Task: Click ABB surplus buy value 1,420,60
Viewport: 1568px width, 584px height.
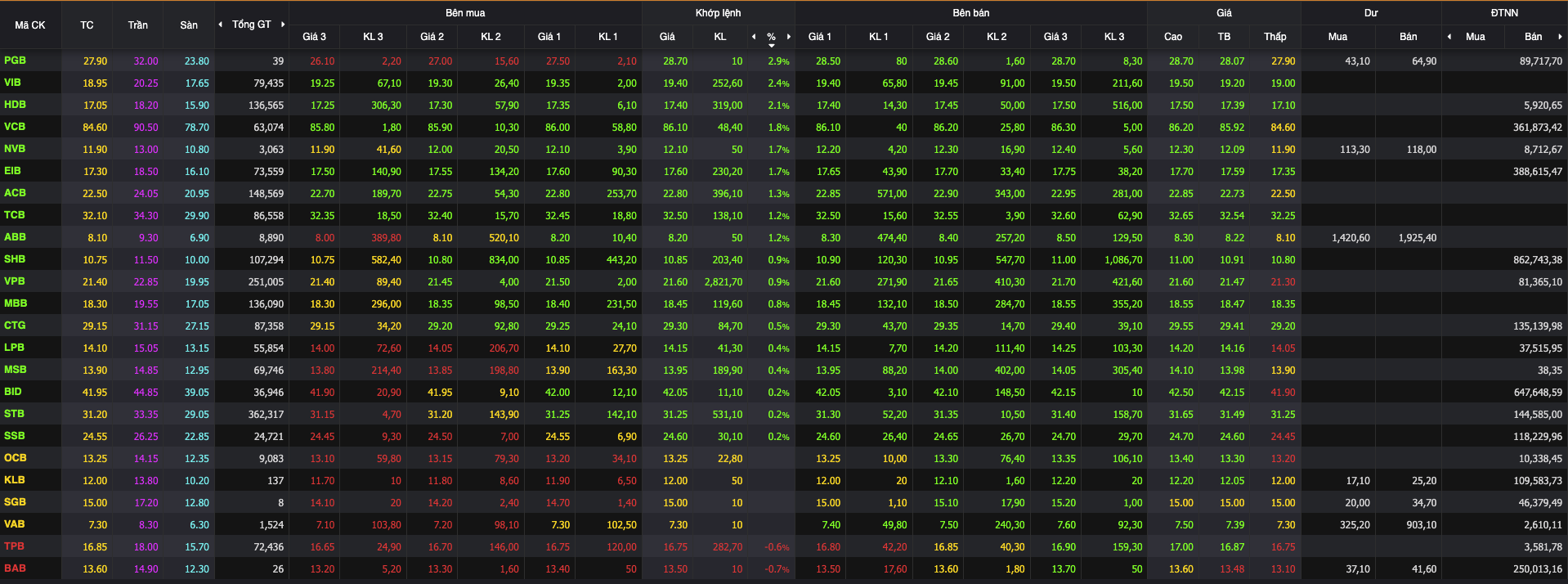Action: point(1351,238)
